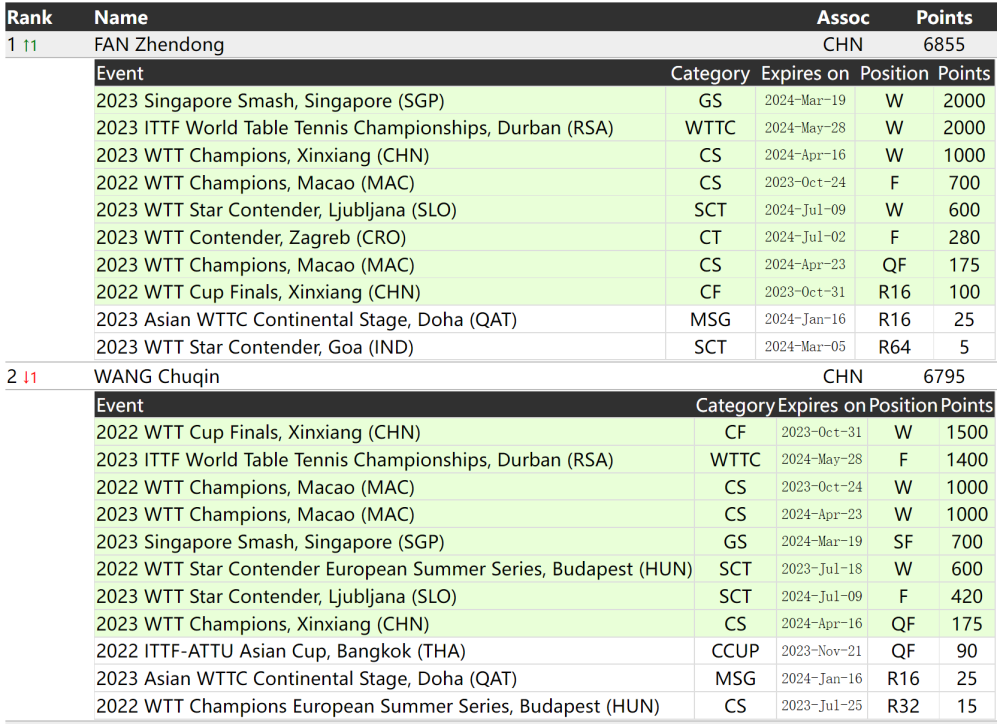Viewport: 1000px width, 724px height.
Task: Click the CCUP category cell
Action: click(735, 651)
